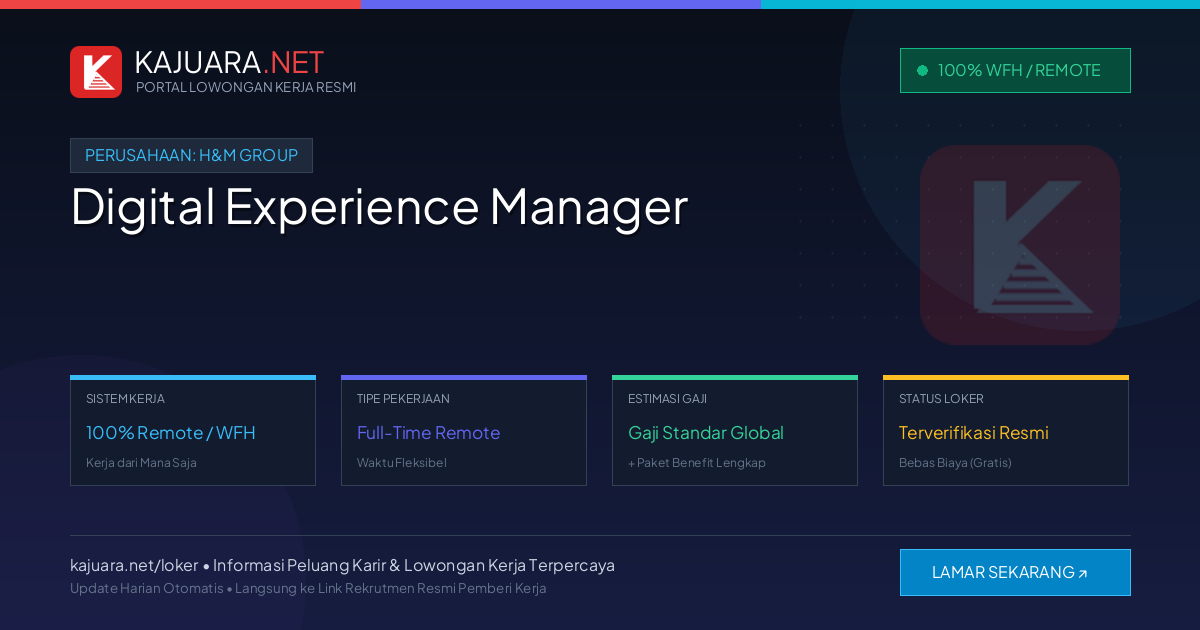Click the + Paket Benefit Lengkap text
Image resolution: width=1200 pixels, height=630 pixels.
tap(697, 463)
